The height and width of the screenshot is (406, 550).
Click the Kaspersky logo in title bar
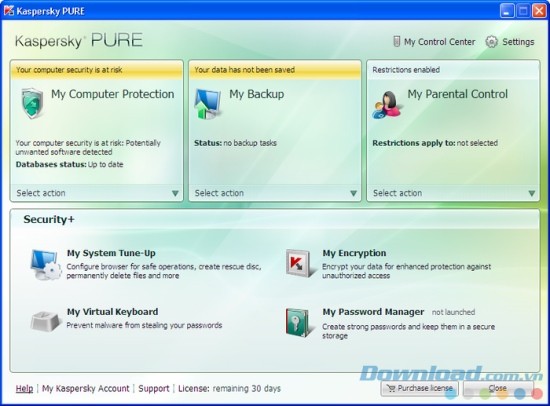(x=9, y=11)
